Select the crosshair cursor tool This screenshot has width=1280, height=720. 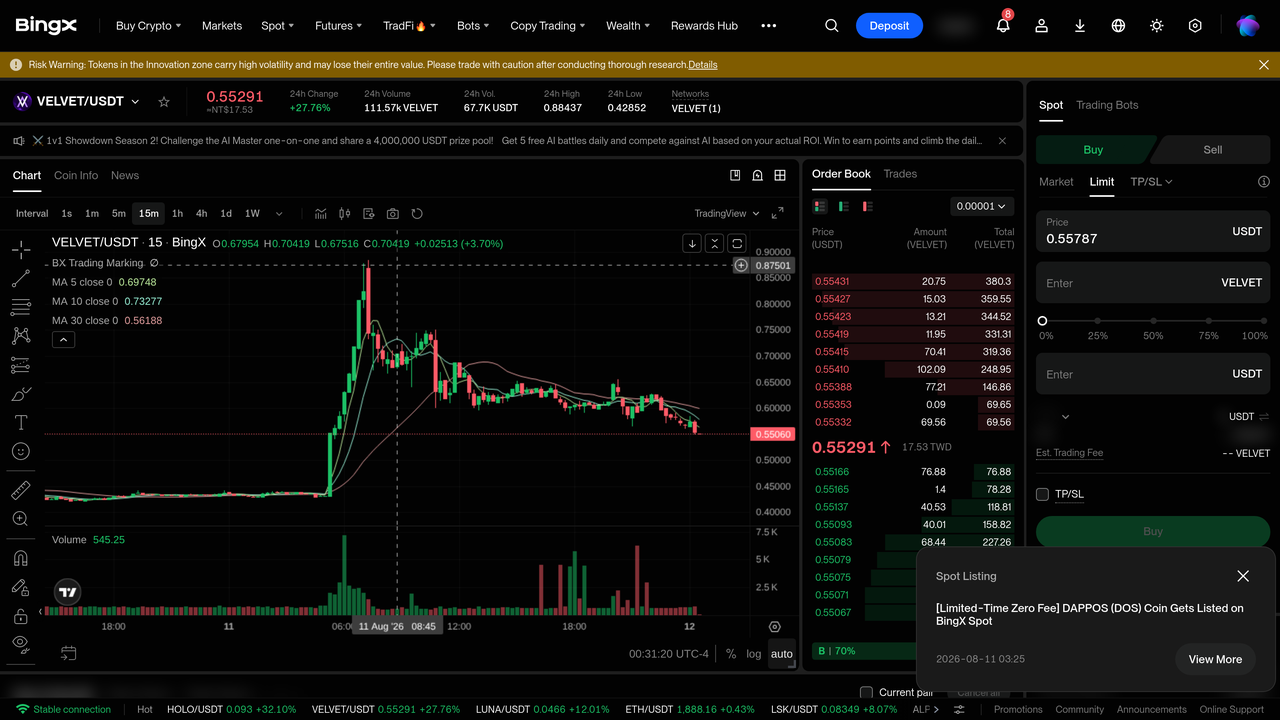click(21, 250)
